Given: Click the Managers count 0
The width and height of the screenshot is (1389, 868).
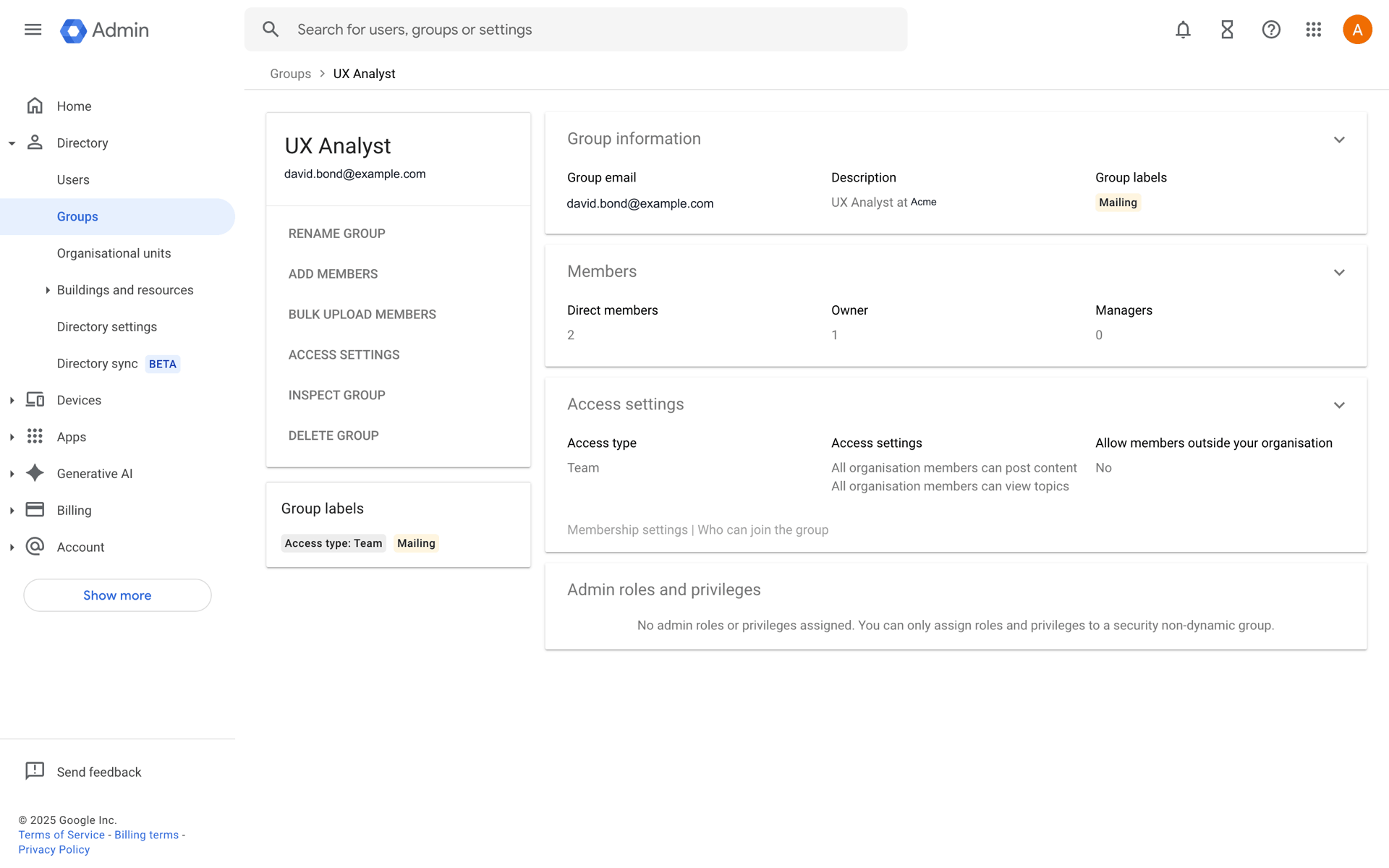Looking at the screenshot, I should click(1099, 335).
